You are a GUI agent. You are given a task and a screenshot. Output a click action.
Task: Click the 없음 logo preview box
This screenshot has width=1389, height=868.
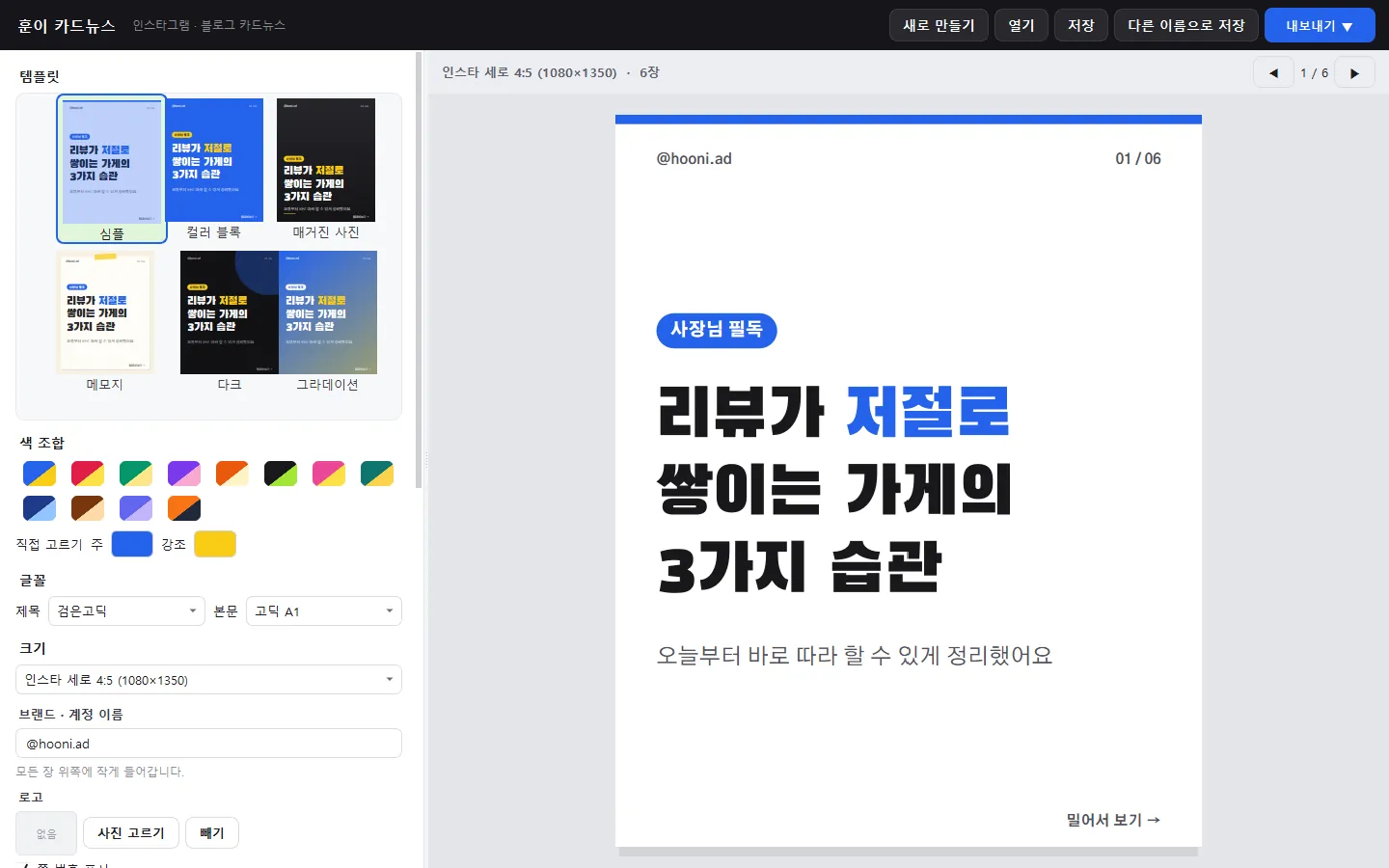(46, 833)
